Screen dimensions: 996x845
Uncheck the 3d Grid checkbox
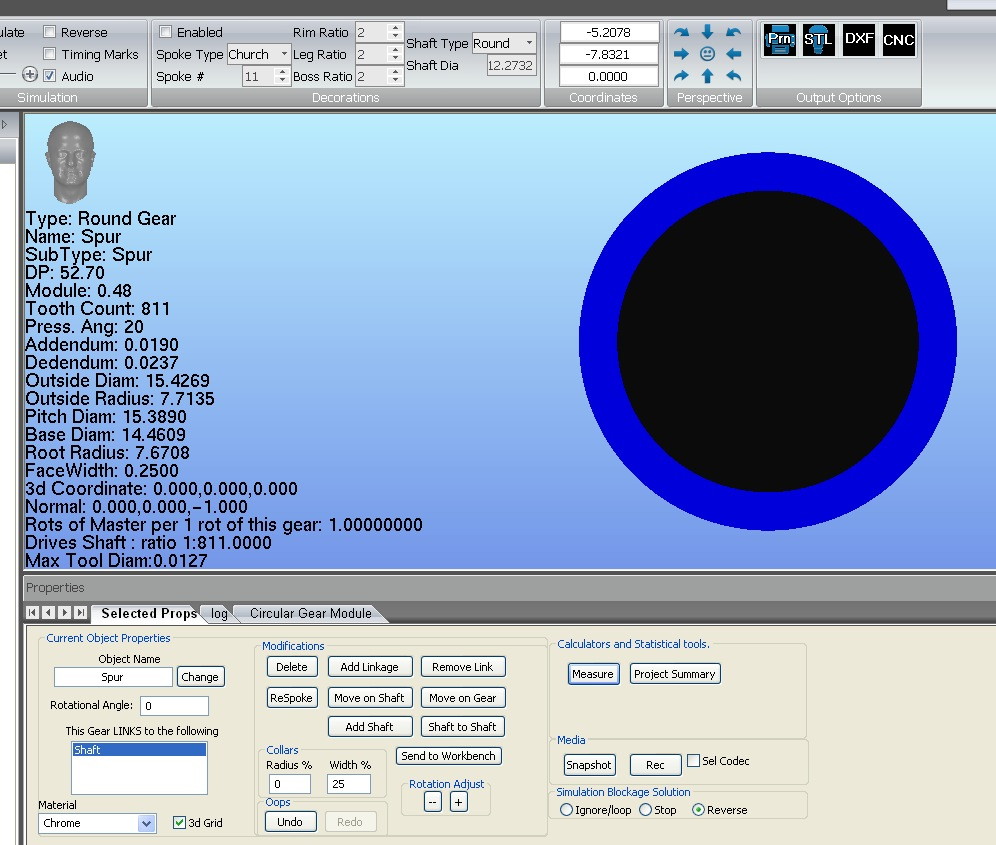pyautogui.click(x=180, y=823)
